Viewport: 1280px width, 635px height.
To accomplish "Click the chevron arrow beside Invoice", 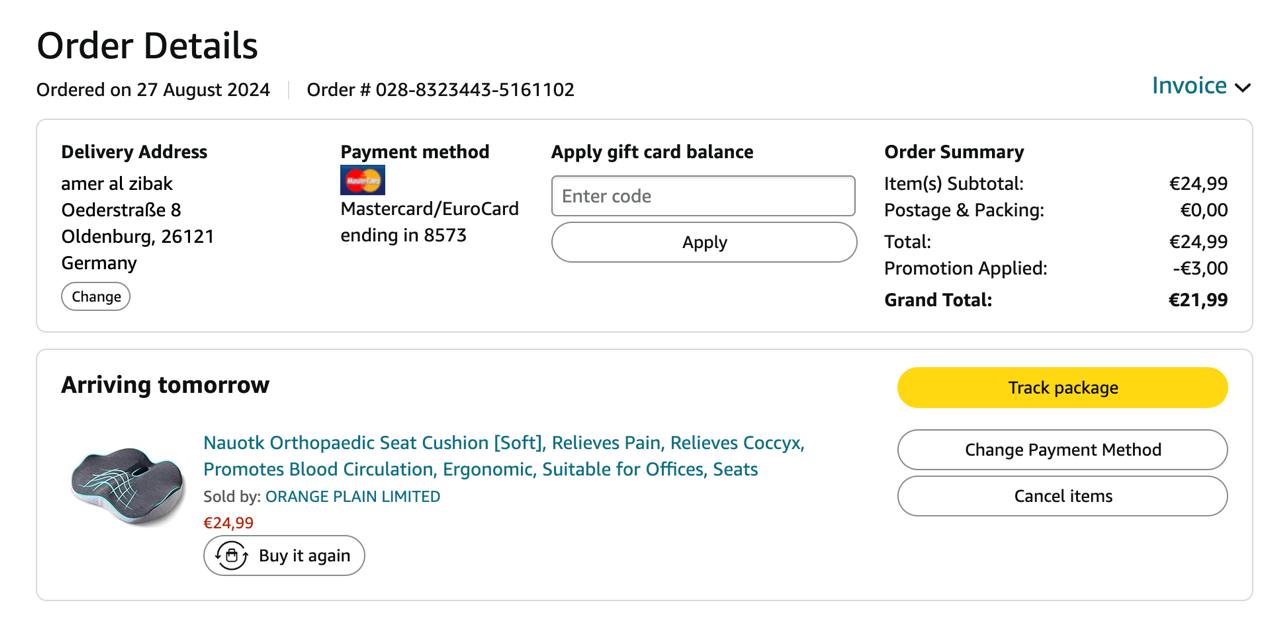I will (x=1243, y=88).
